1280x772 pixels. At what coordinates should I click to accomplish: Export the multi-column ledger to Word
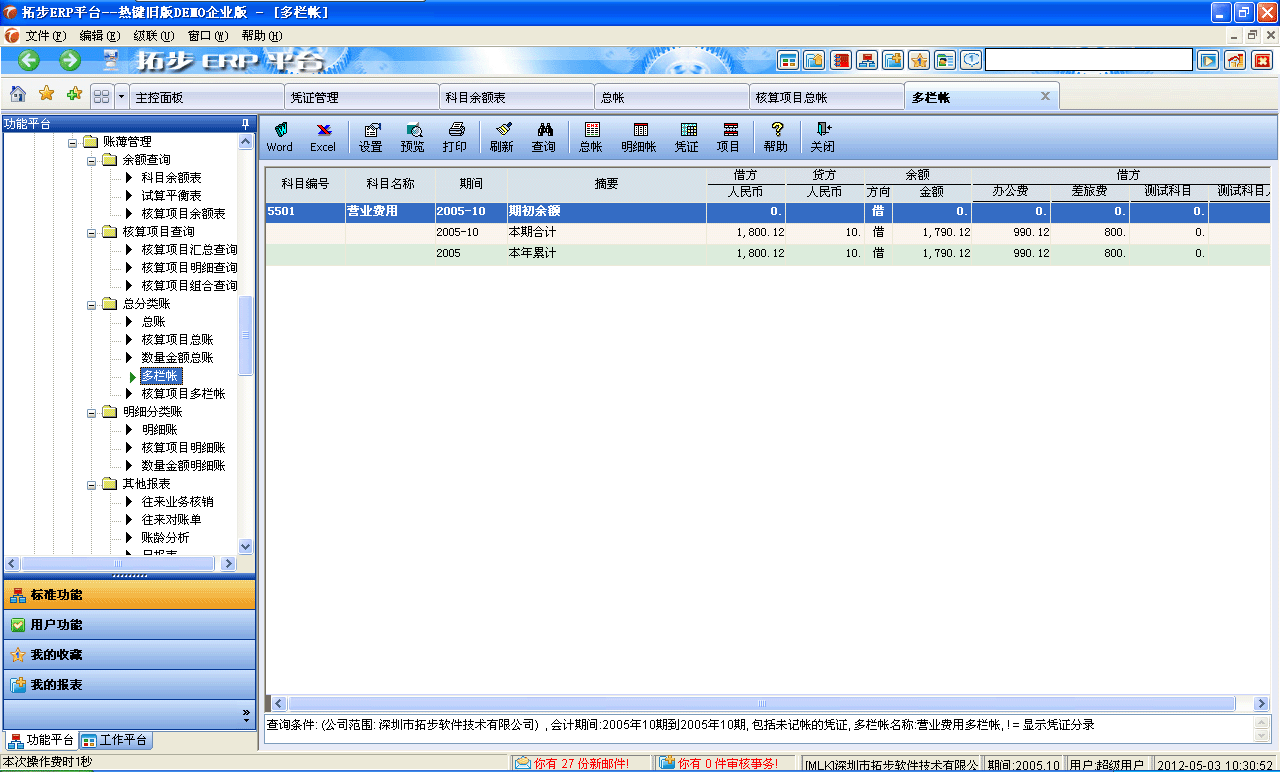pos(280,137)
